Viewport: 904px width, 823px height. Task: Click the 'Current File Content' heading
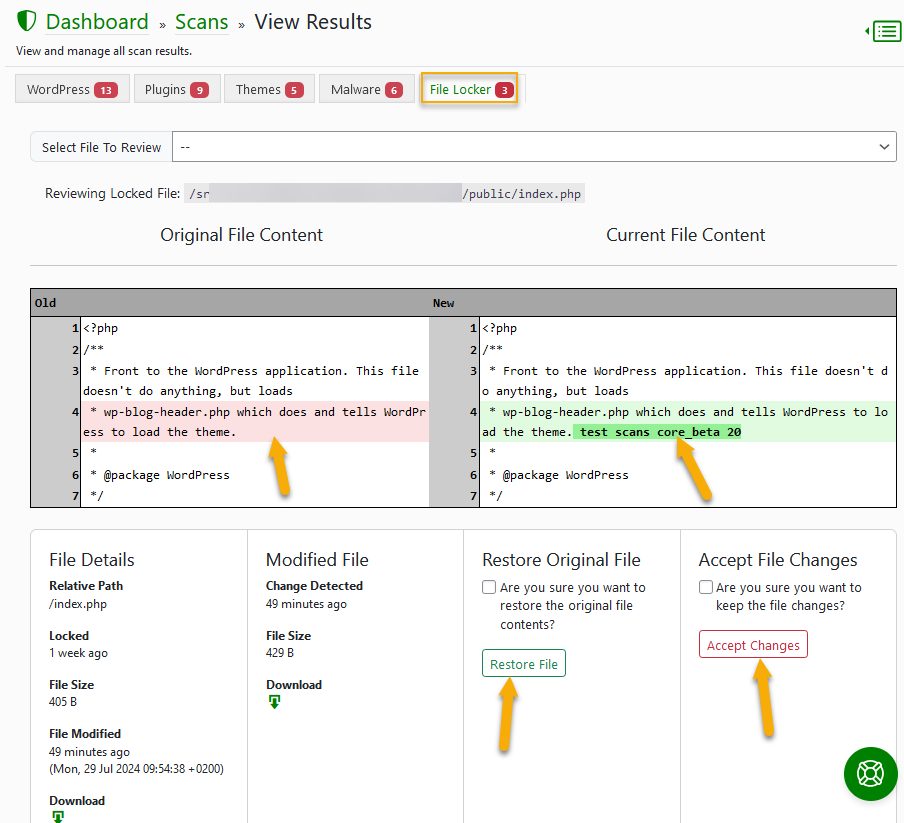click(685, 235)
